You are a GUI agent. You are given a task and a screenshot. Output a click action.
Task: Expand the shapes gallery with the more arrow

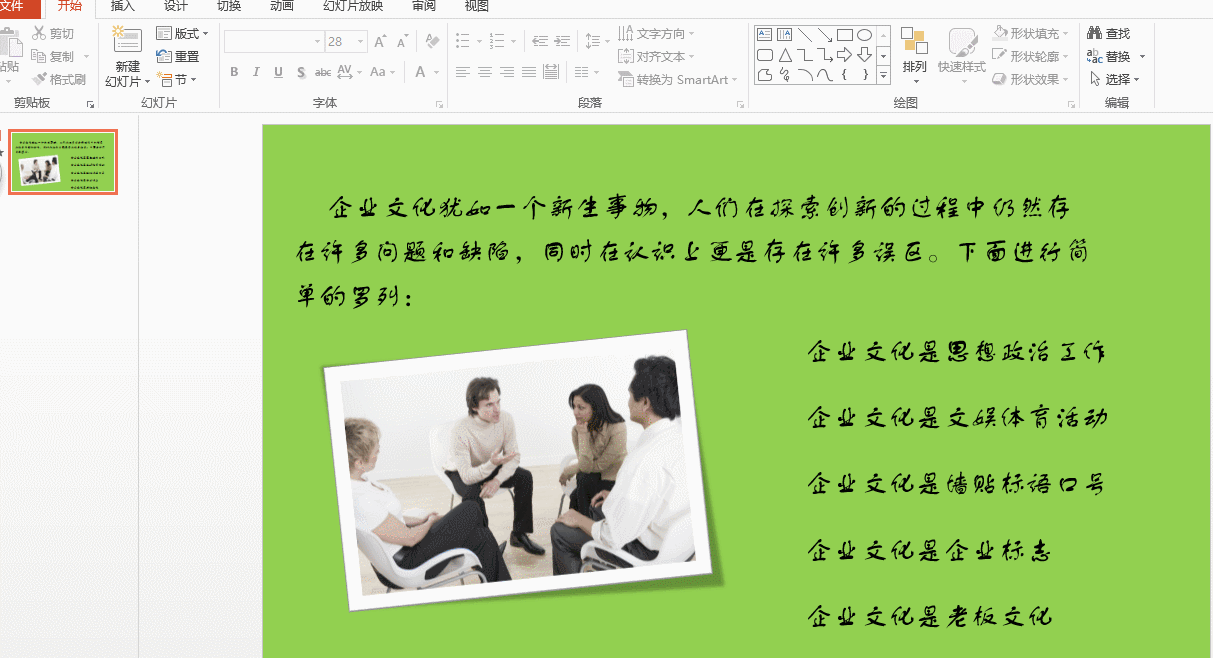(x=883, y=75)
